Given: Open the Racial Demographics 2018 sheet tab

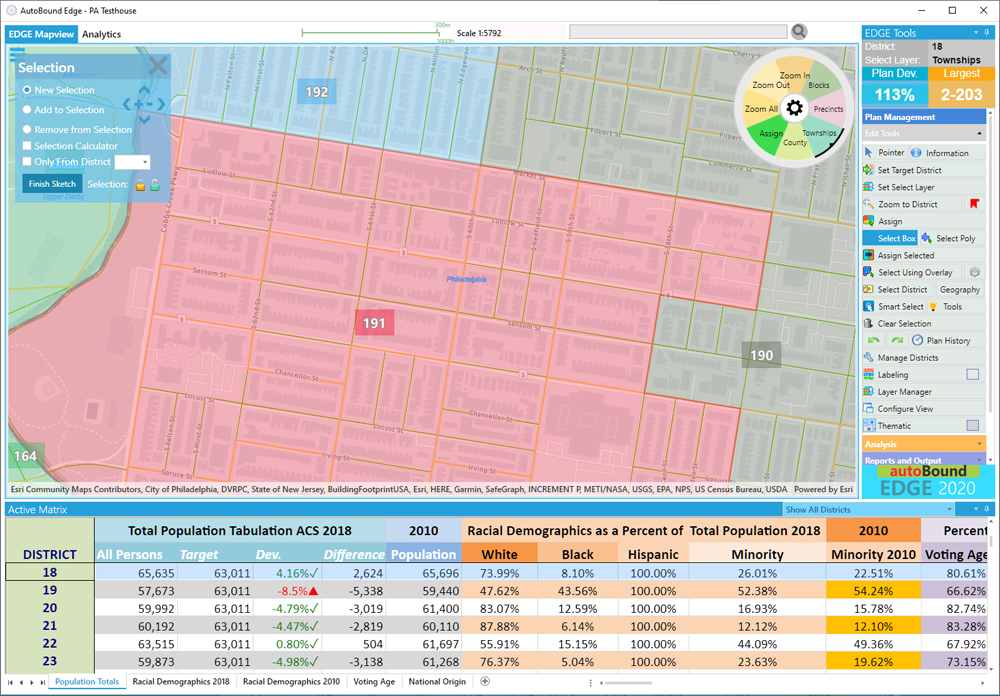Looking at the screenshot, I should coord(181,681).
